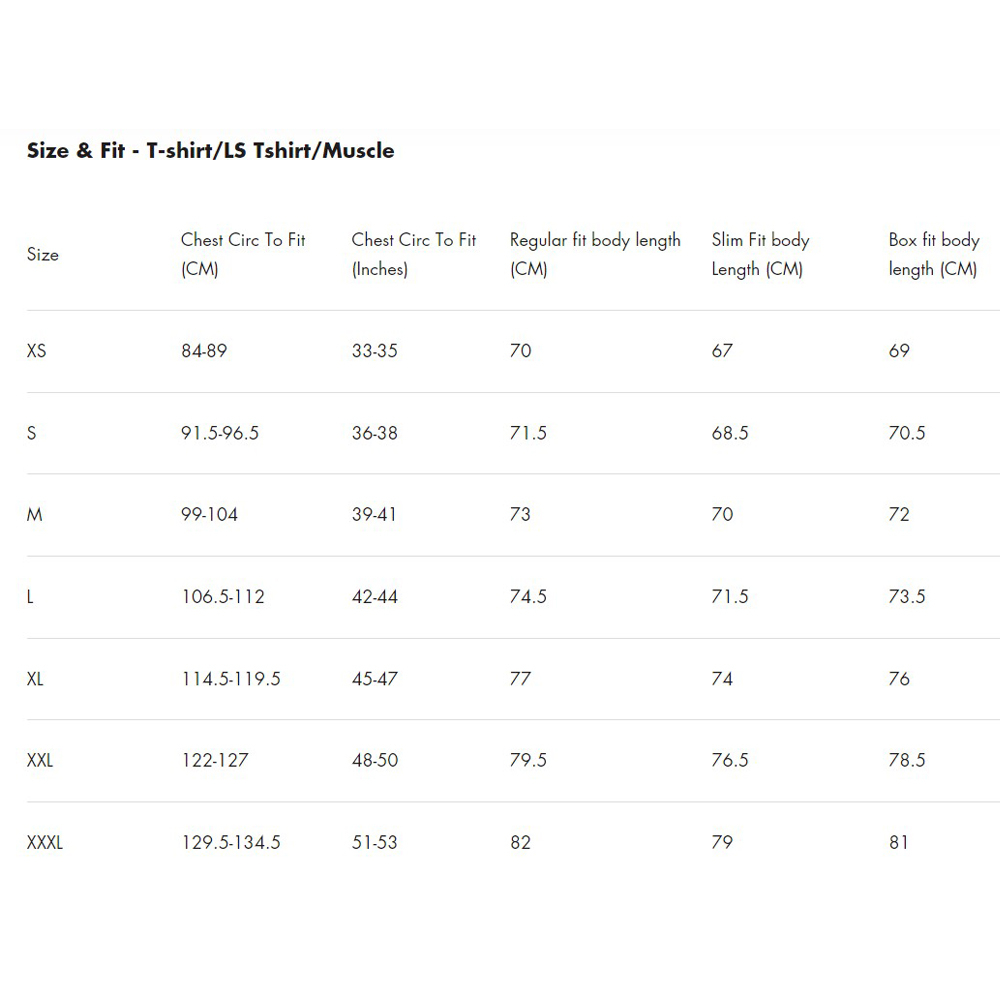1000x1000 pixels.
Task: Select the 45-47 inches cell
Action: pos(375,679)
